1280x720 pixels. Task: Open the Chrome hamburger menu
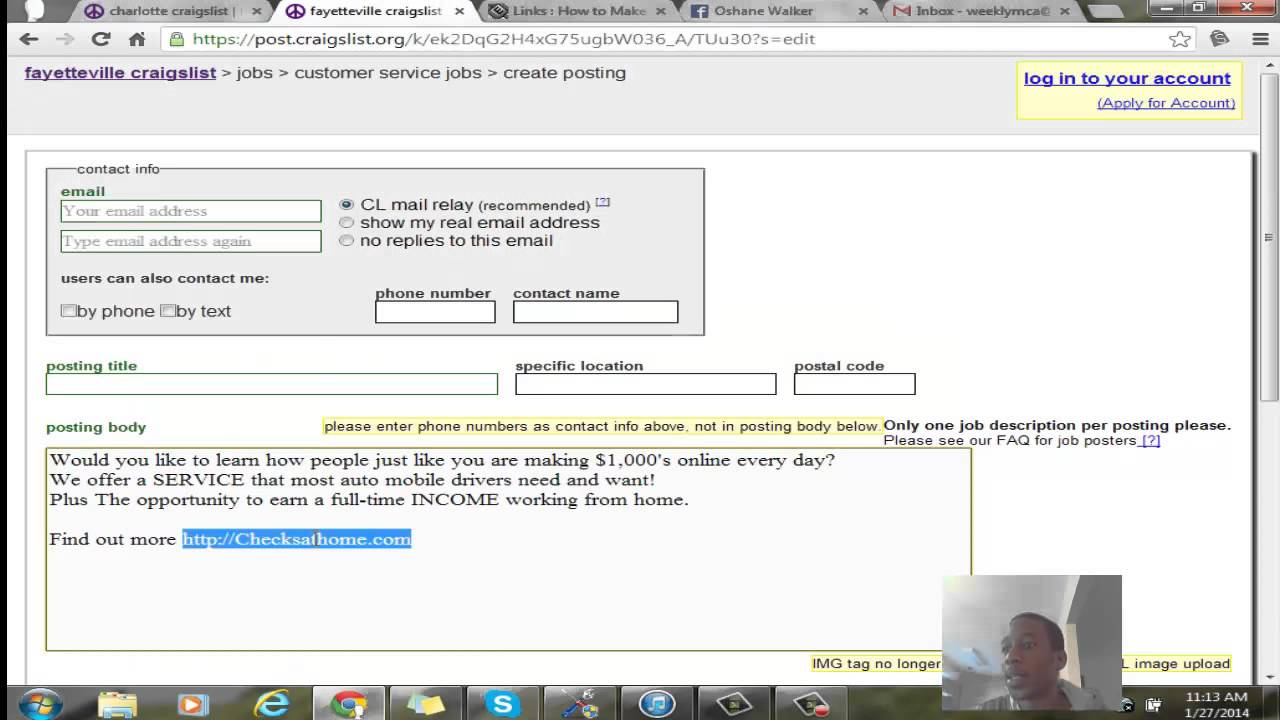(1261, 39)
